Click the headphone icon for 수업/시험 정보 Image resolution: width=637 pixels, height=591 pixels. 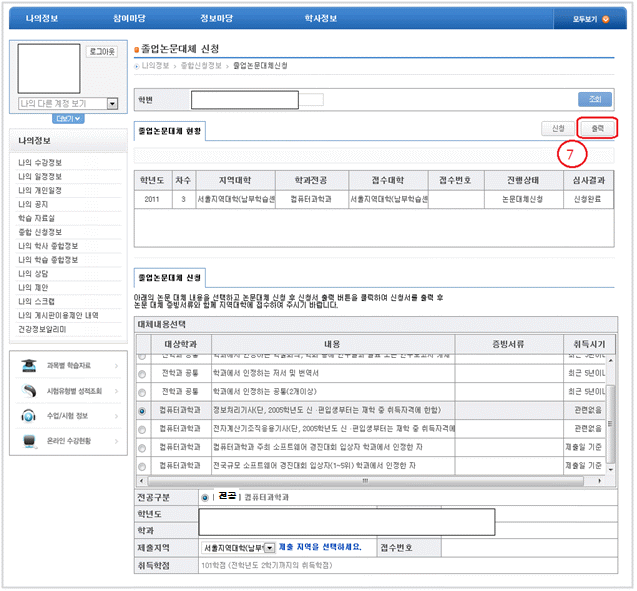[28, 416]
